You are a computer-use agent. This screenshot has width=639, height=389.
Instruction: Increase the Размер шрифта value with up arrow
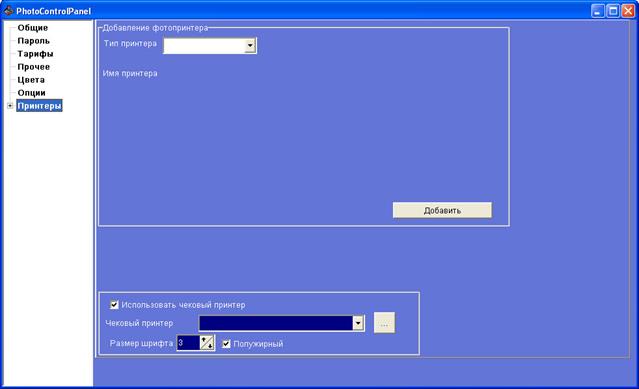click(204, 340)
